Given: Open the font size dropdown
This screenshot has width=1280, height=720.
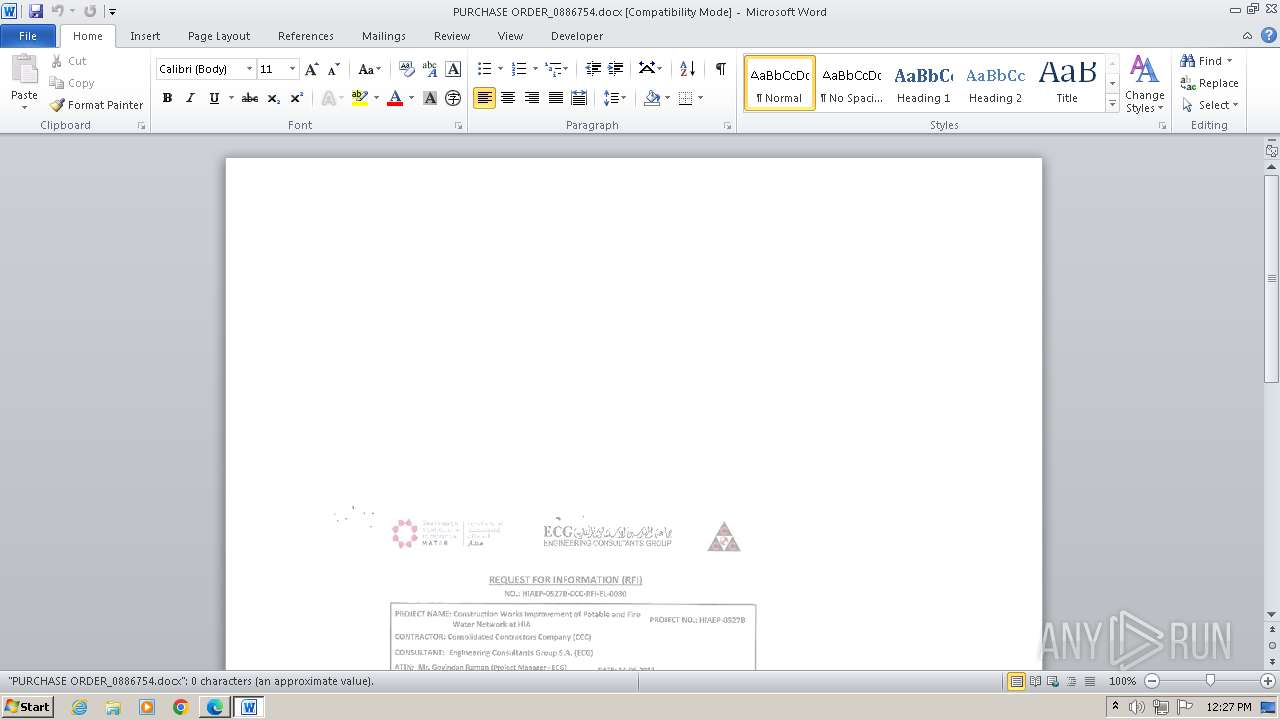Looking at the screenshot, I should pyautogui.click(x=292, y=69).
